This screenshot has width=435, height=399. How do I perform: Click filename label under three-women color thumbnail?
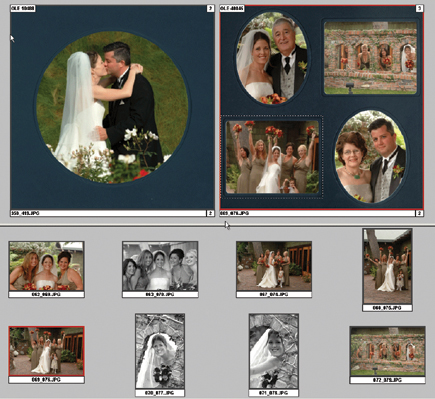coord(46,295)
